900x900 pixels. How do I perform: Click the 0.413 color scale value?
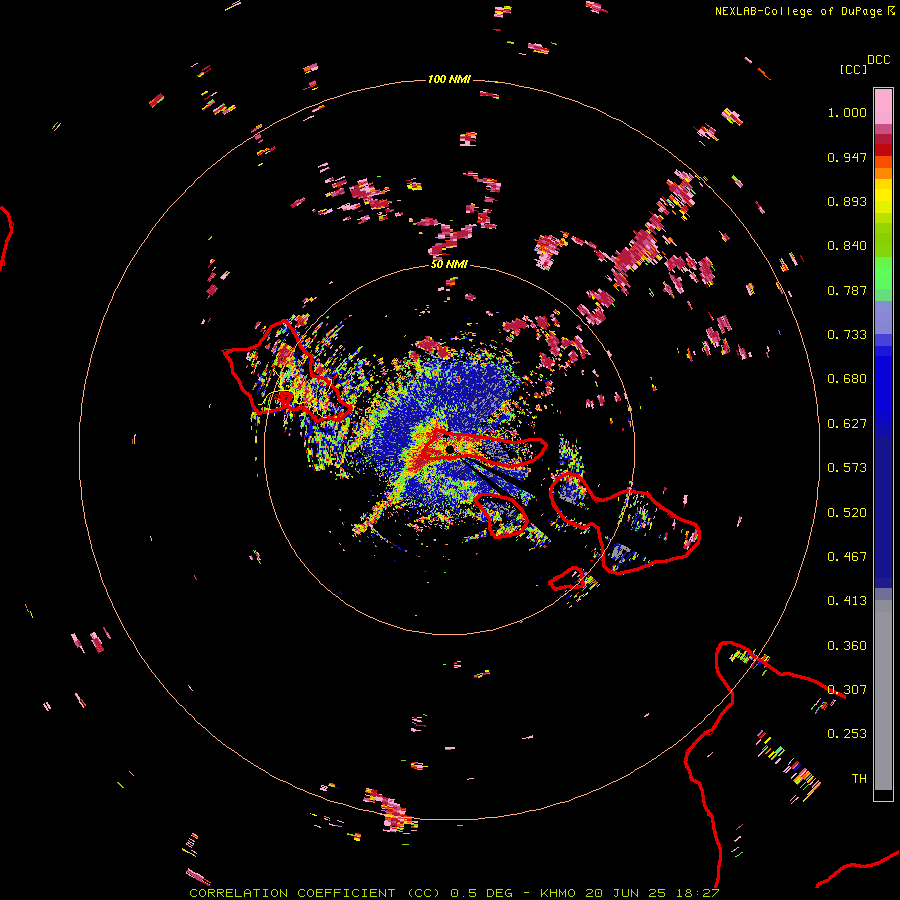tap(847, 601)
